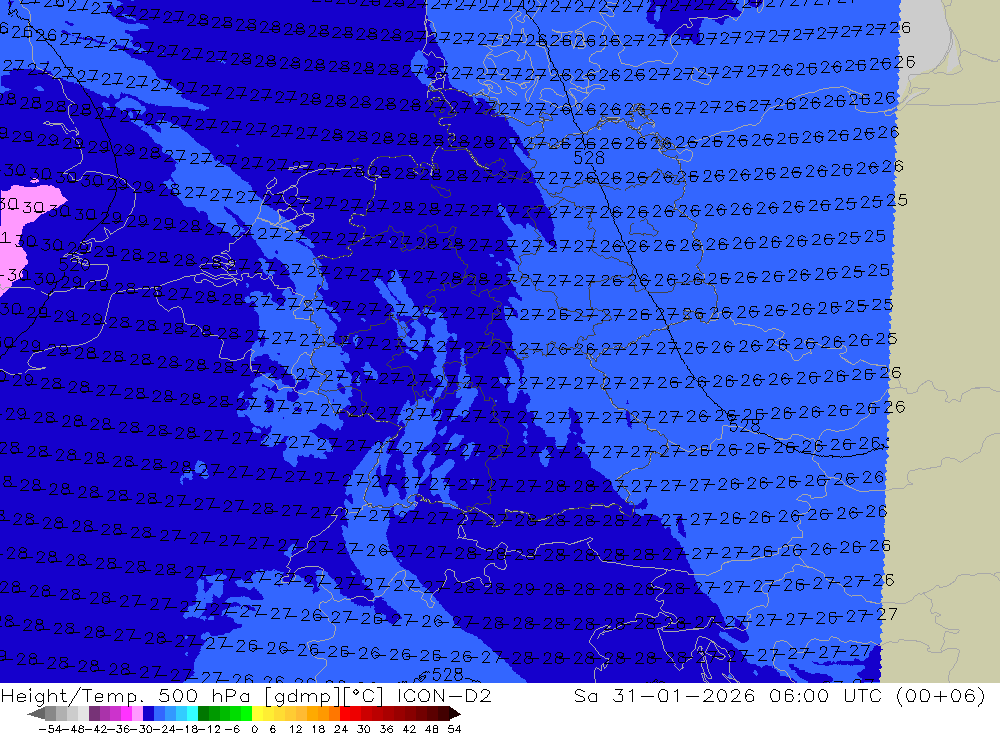Click the '12' label under the color scale
Screen dimensions: 1000x733
coord(295,729)
